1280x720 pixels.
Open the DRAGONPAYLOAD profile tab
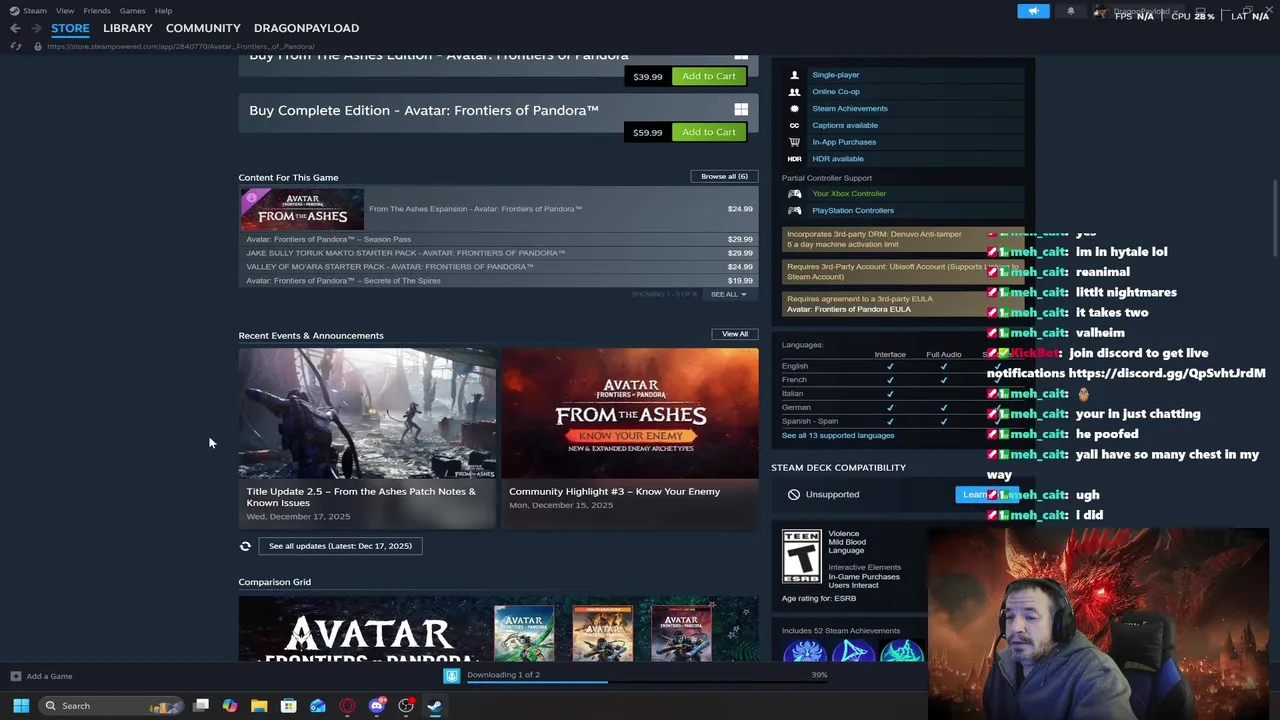coord(306,28)
